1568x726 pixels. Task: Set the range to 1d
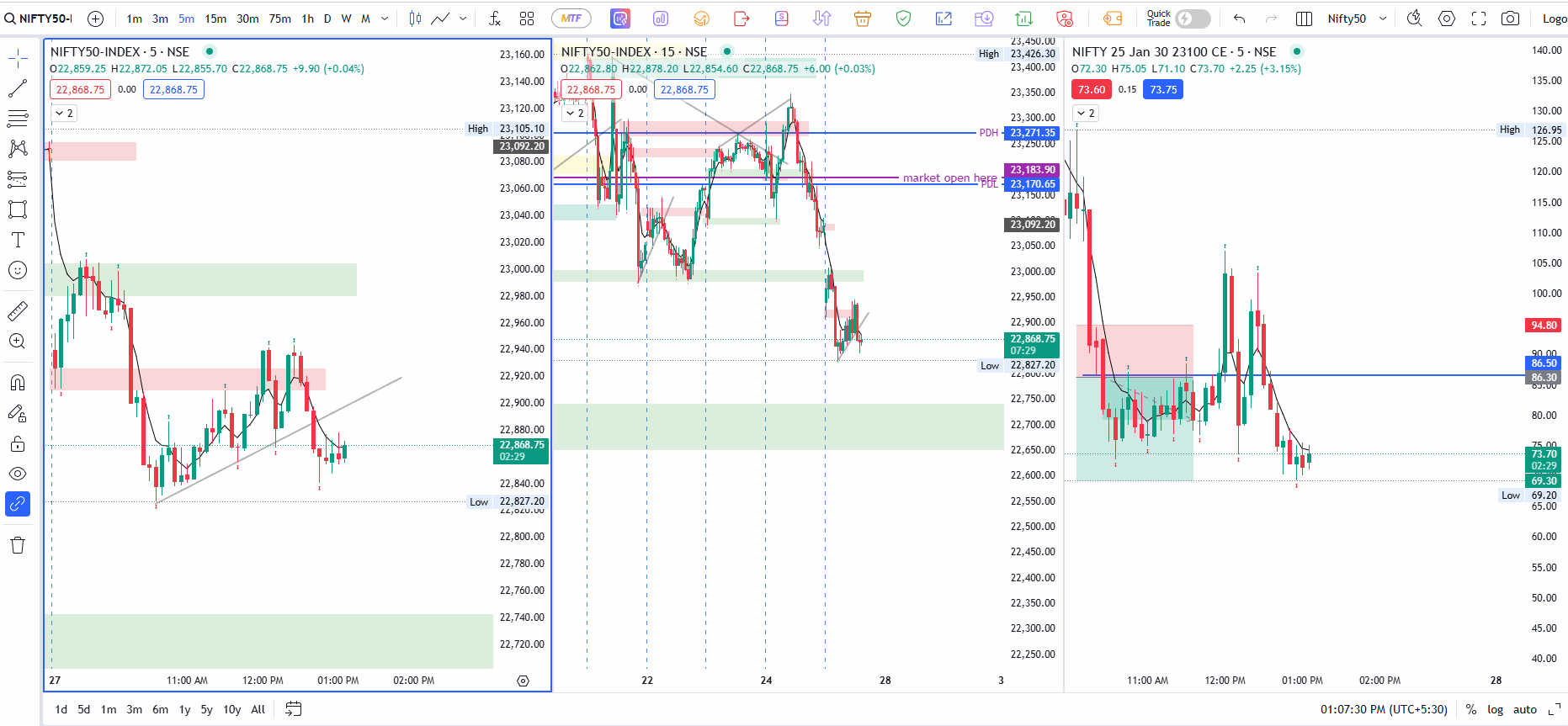pos(61,709)
